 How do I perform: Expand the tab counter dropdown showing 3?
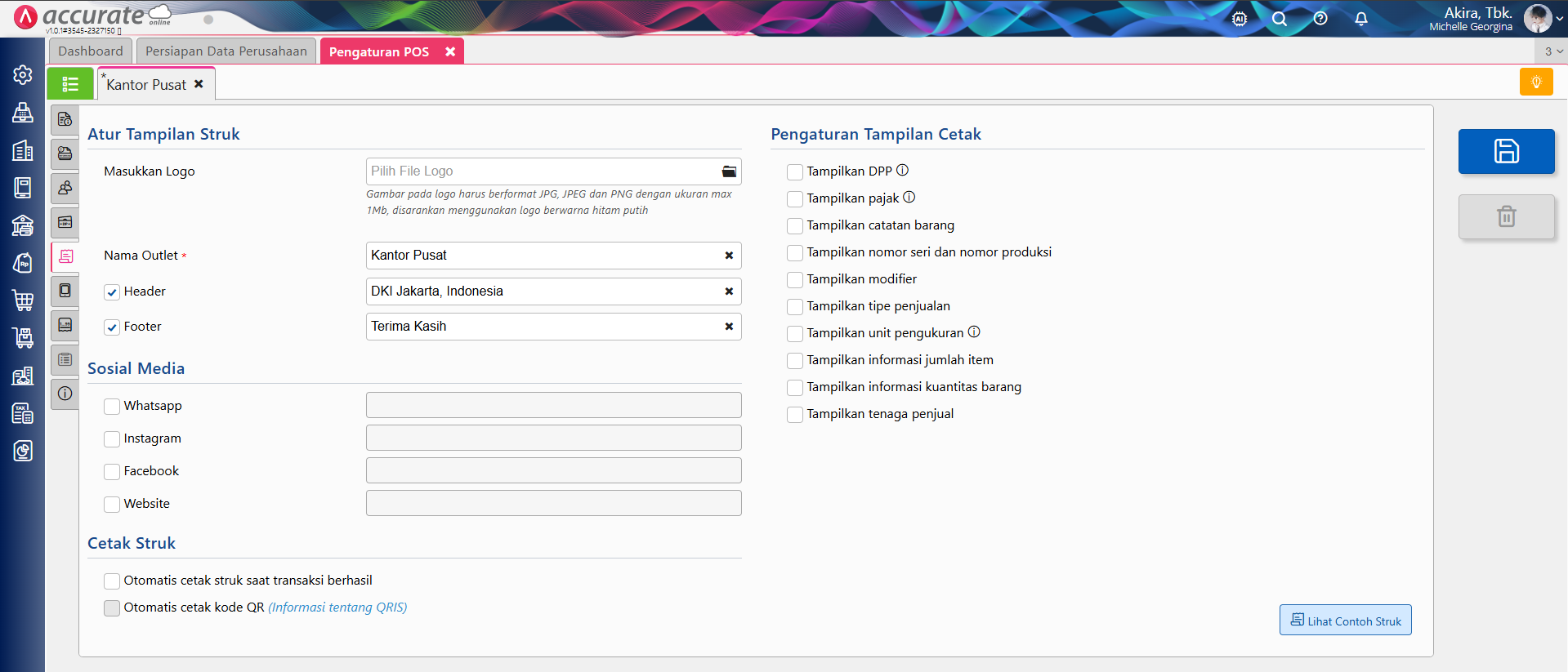click(1552, 51)
